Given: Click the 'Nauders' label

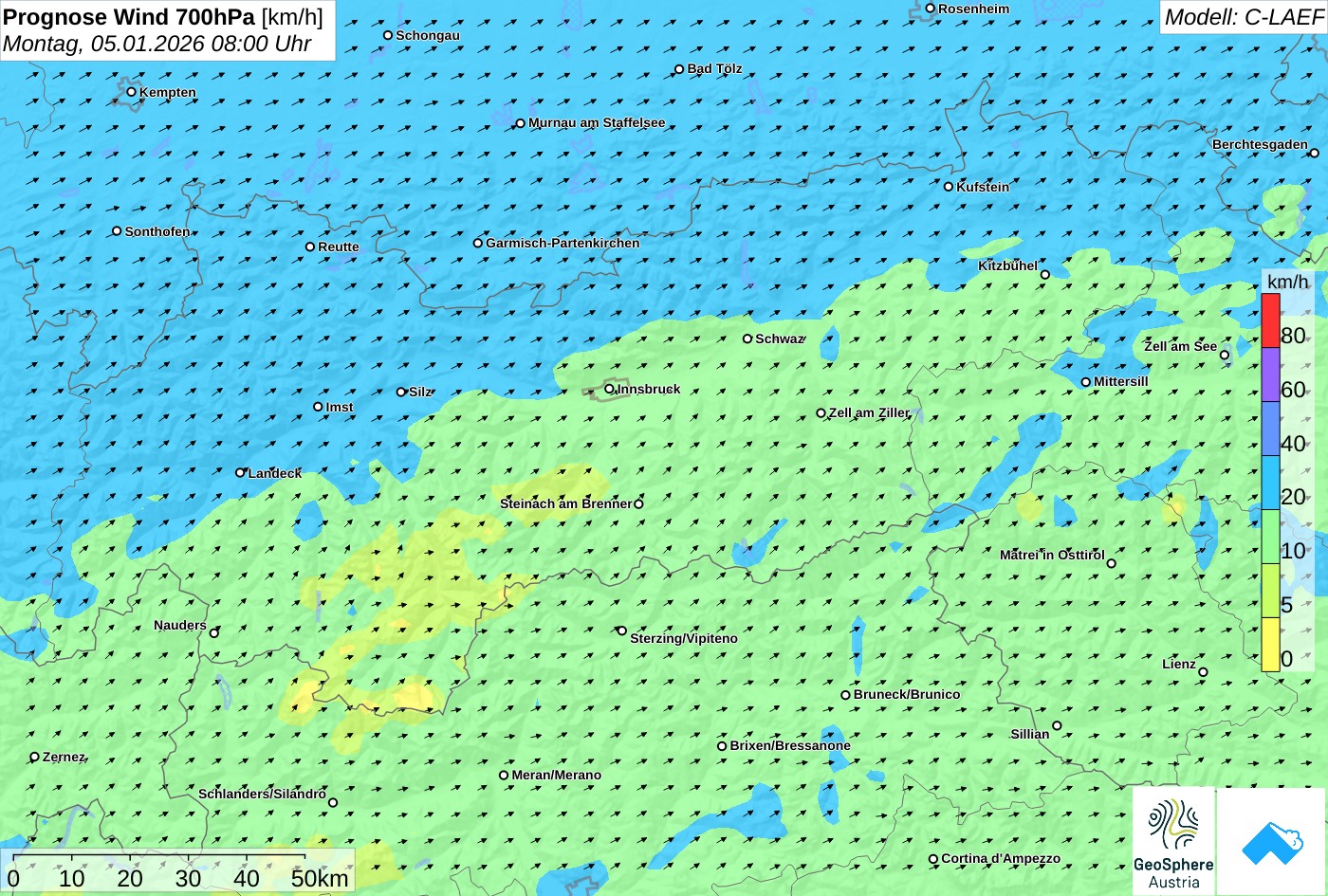Looking at the screenshot, I should click(180, 625).
